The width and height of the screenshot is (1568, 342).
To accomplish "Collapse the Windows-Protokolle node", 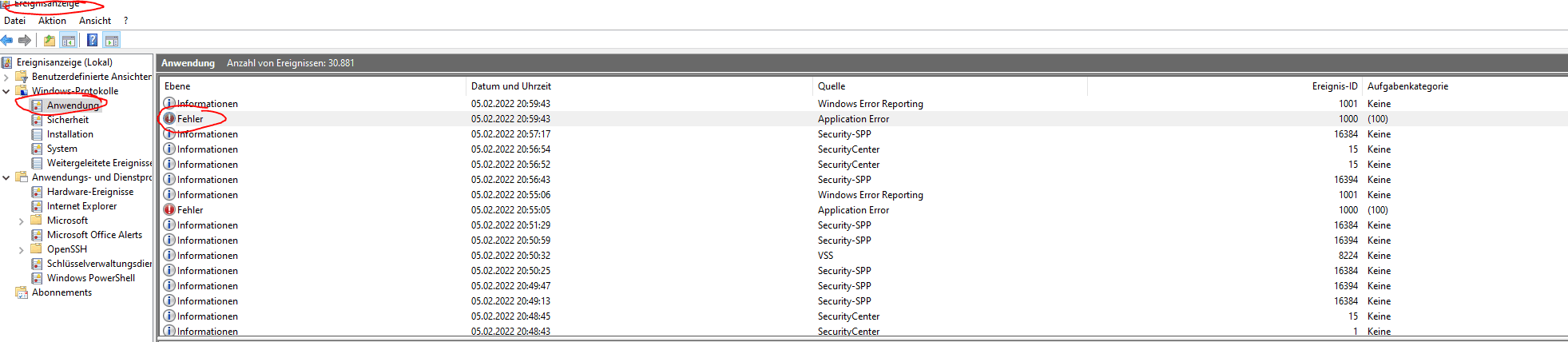I will (x=6, y=91).
